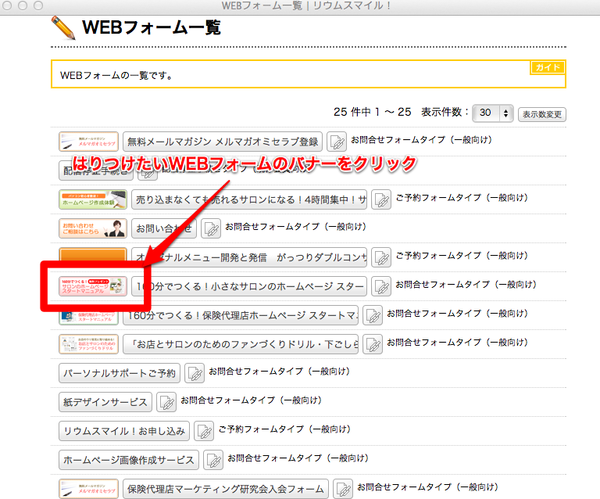Click the 保険代理店 スタートマニュアル banner thumbnail
The width and height of the screenshot is (600, 499).
89,317
